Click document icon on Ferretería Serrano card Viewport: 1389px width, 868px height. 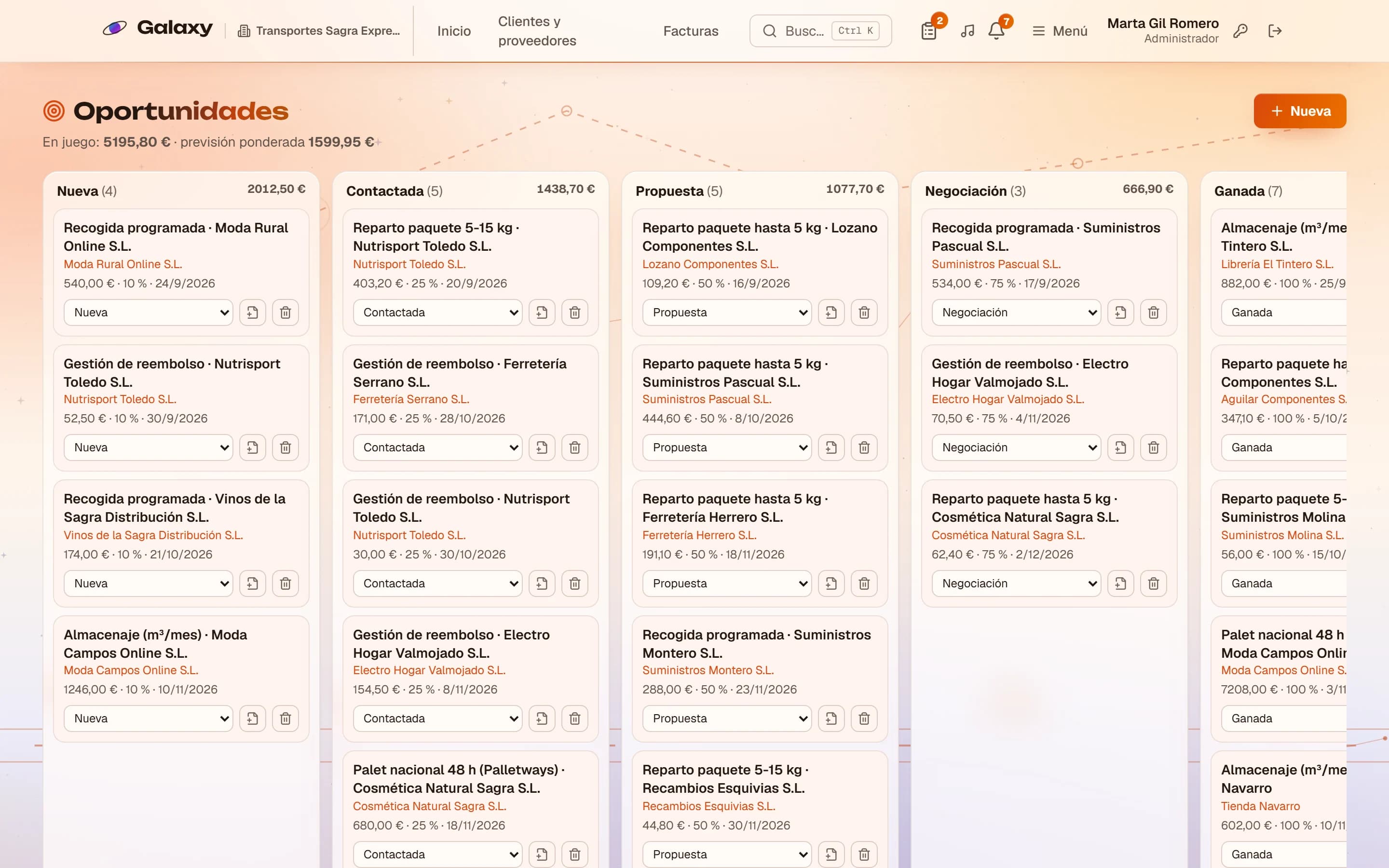pos(542,447)
